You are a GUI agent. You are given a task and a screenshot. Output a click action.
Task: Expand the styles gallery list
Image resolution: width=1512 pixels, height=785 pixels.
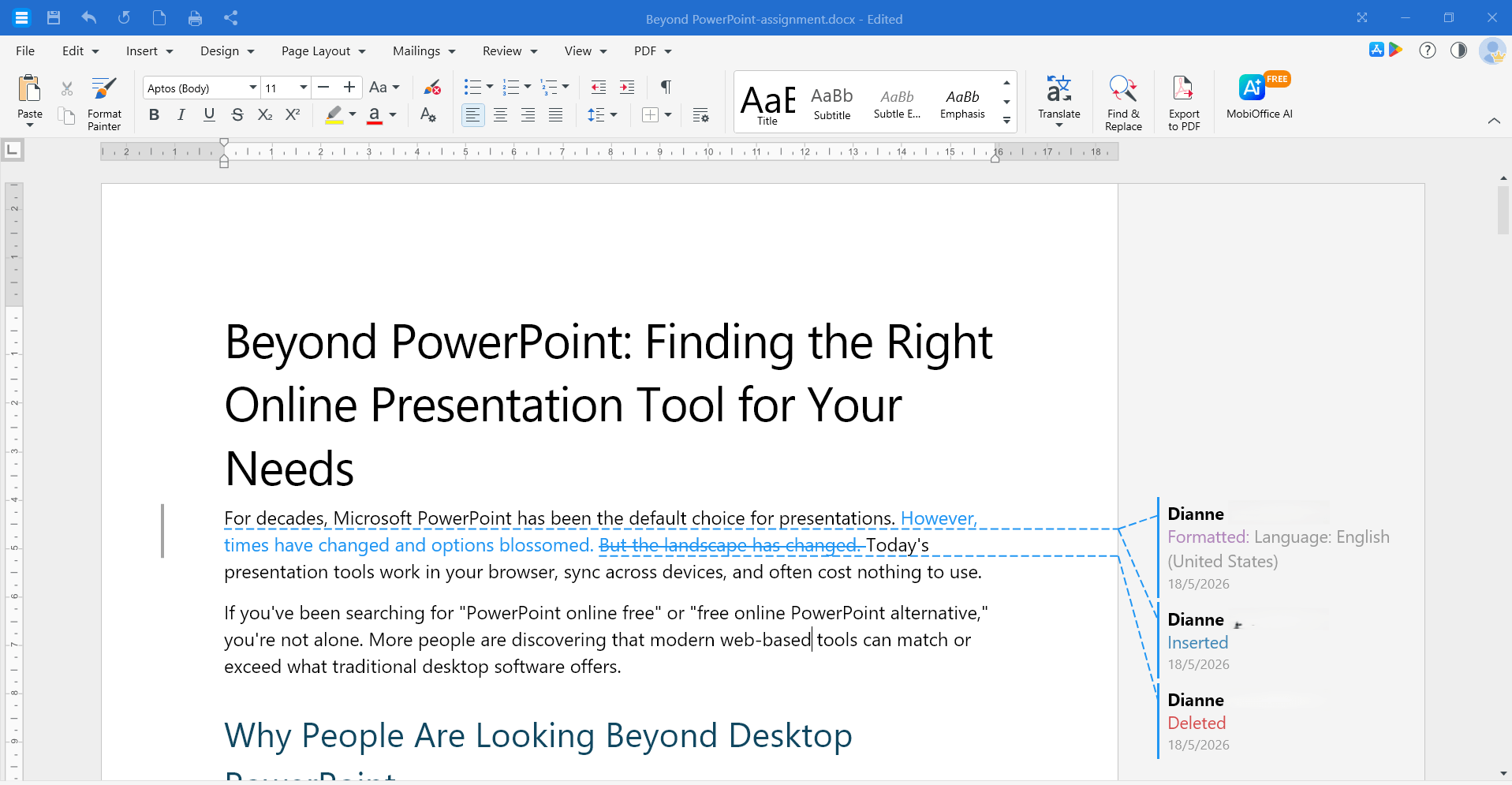1006,121
